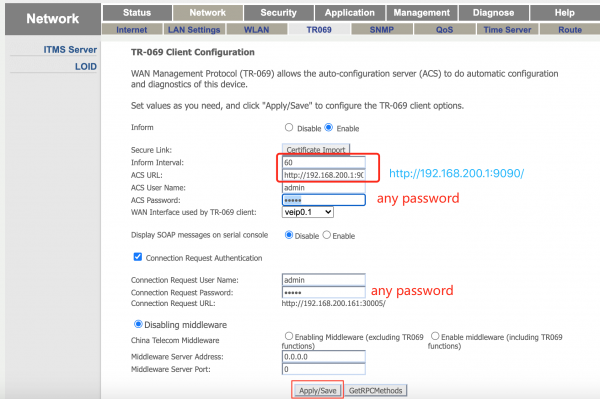The image size is (600, 399).
Task: Select the TR069 sub-tab
Action: [319, 29]
